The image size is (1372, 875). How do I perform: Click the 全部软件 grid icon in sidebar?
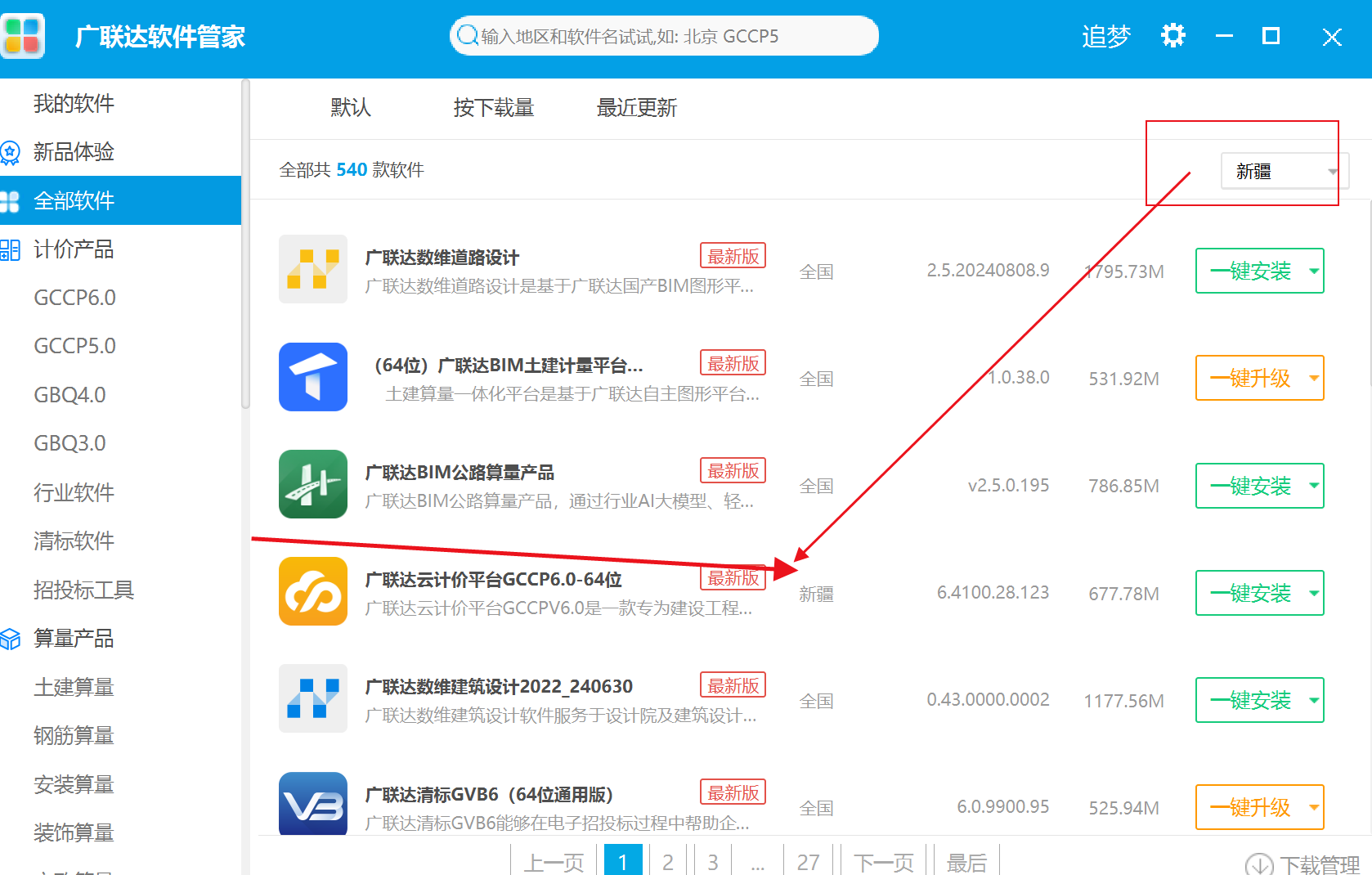coord(10,201)
